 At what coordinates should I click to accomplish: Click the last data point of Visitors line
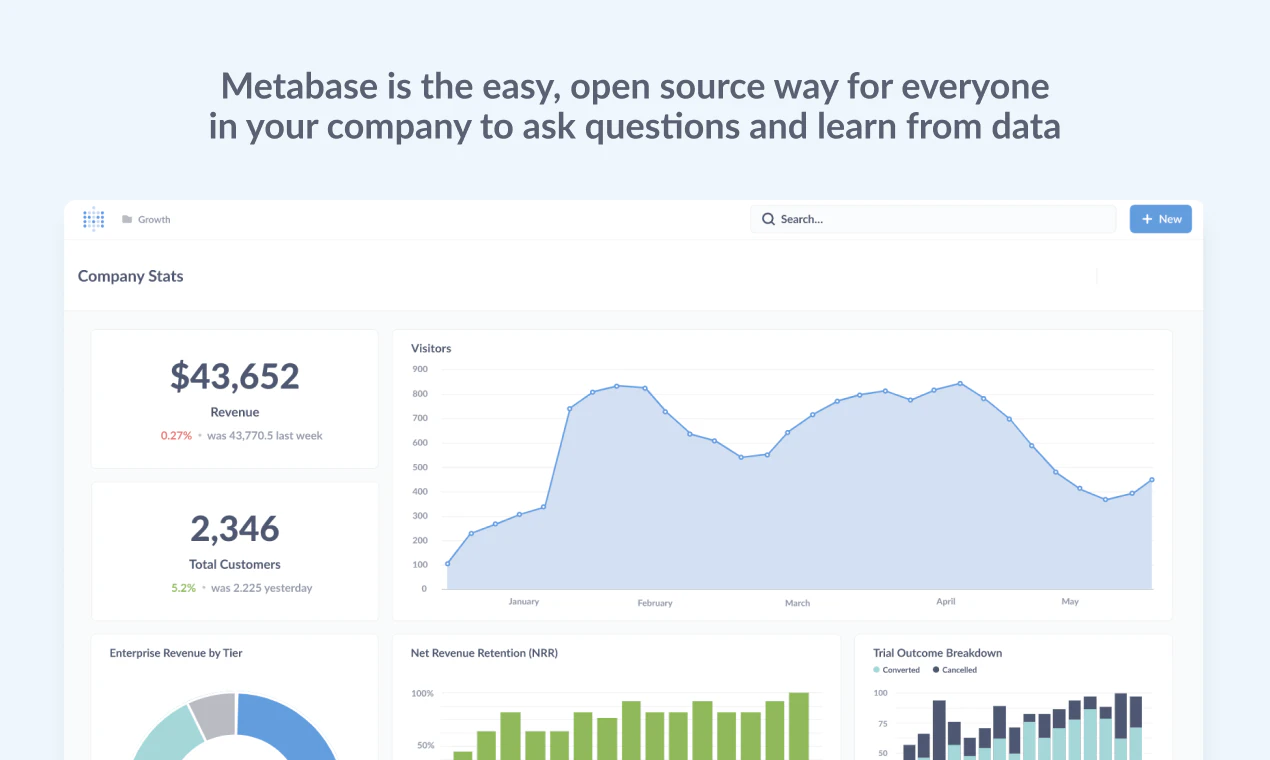pyautogui.click(x=1152, y=480)
